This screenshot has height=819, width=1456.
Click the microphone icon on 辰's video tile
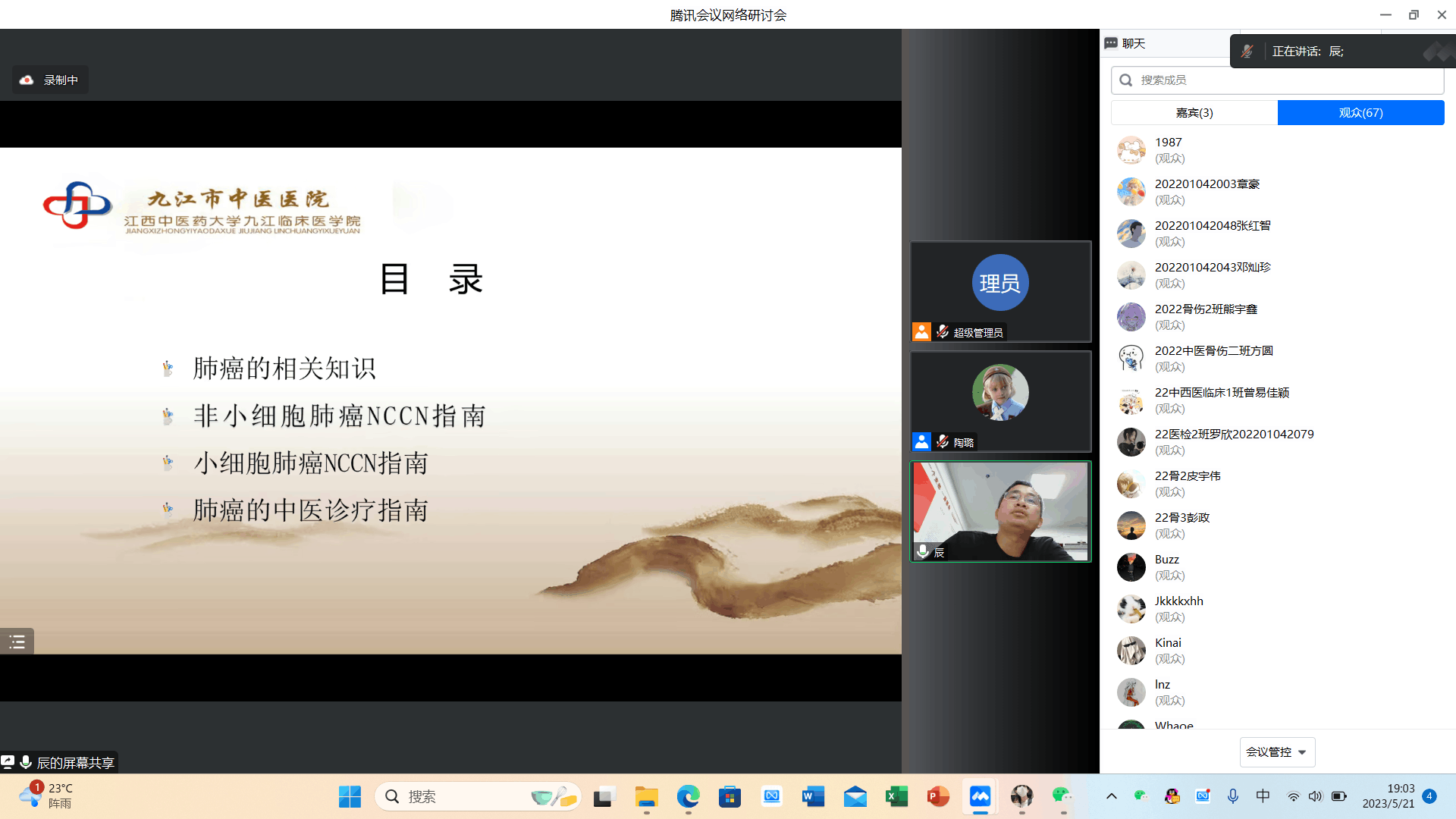coord(923,551)
